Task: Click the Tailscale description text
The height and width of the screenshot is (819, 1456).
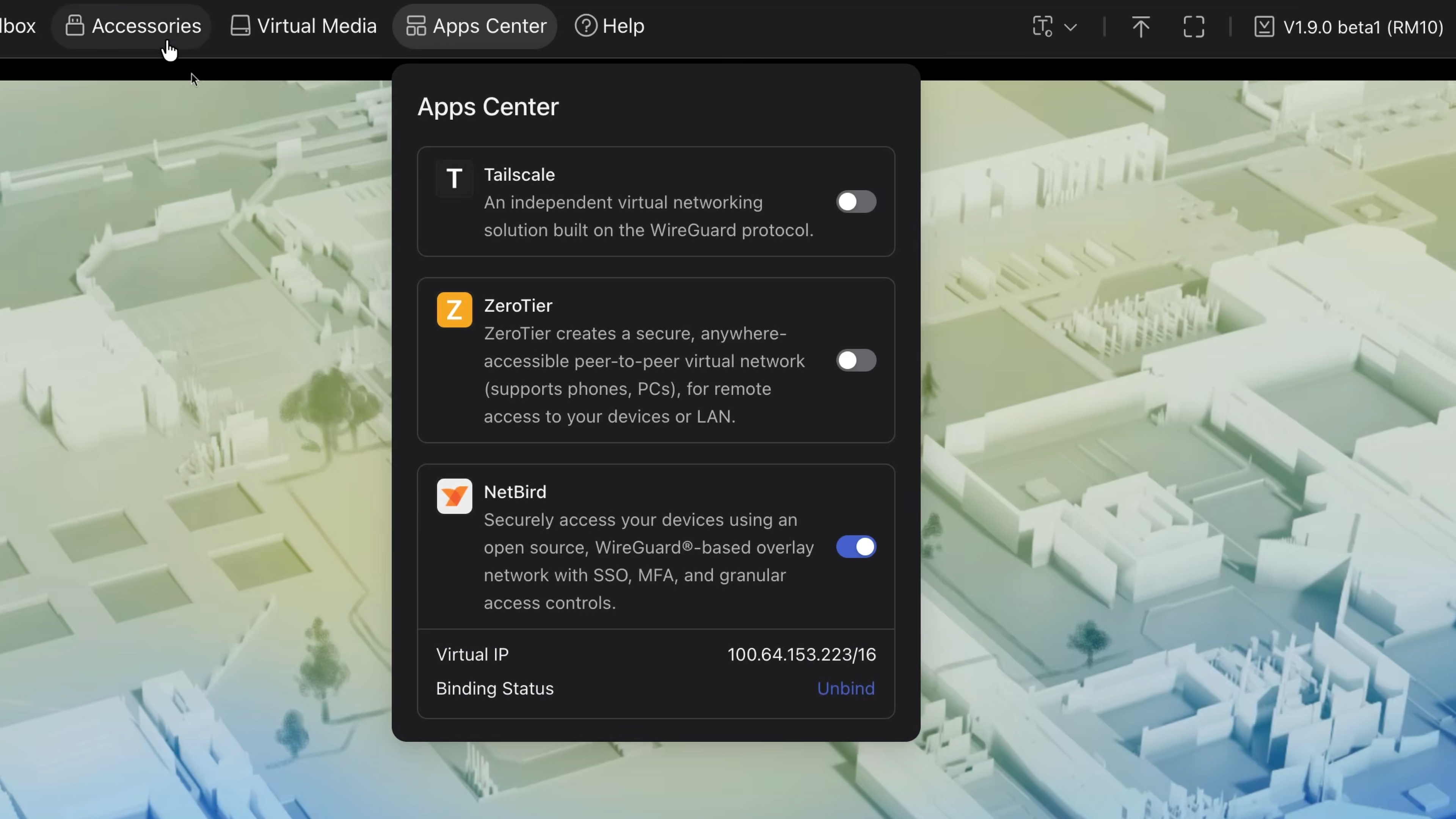Action: point(648,216)
